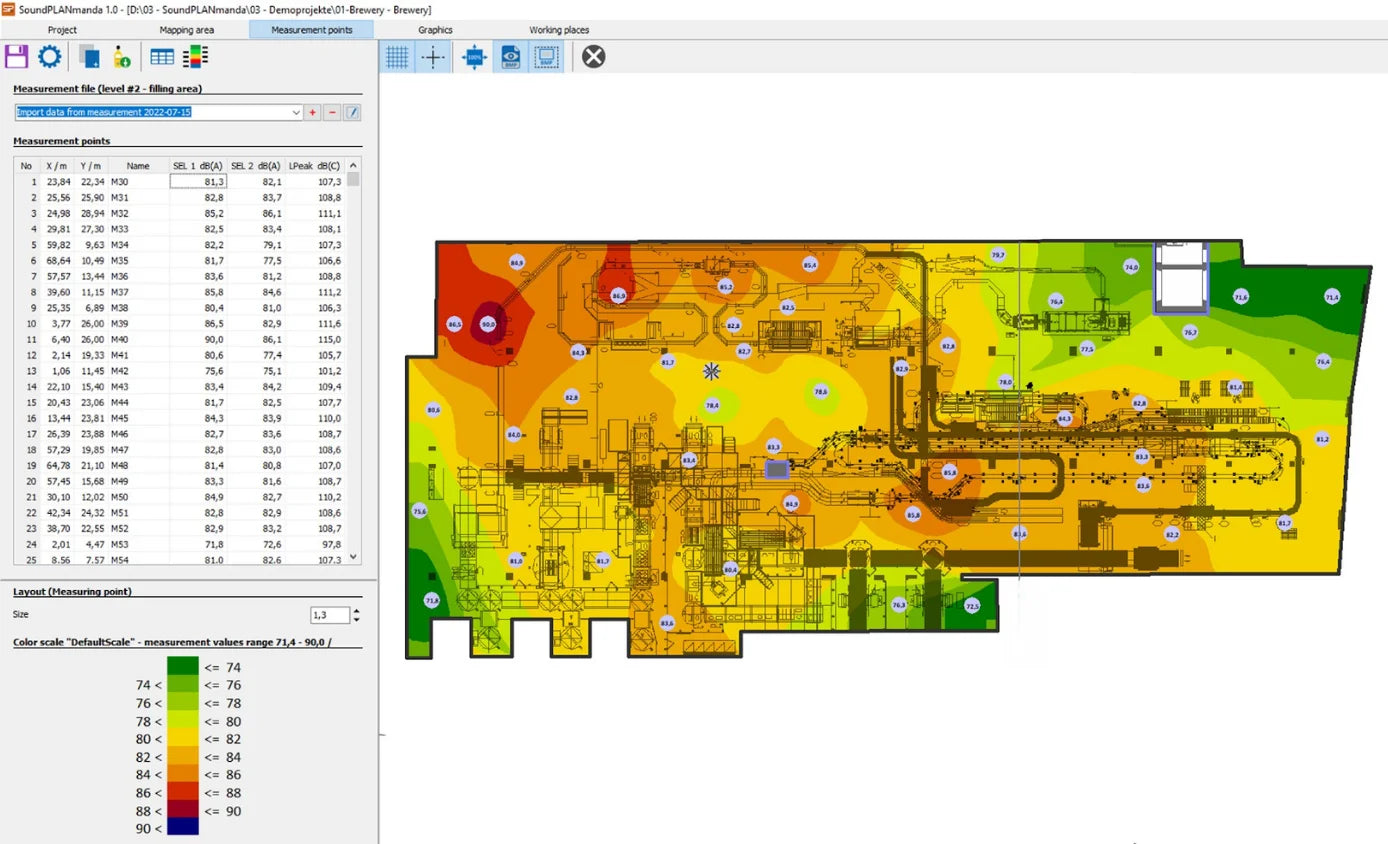Increase Size using the stepper arrow
Screen dimensions: 1388x844
357,610
